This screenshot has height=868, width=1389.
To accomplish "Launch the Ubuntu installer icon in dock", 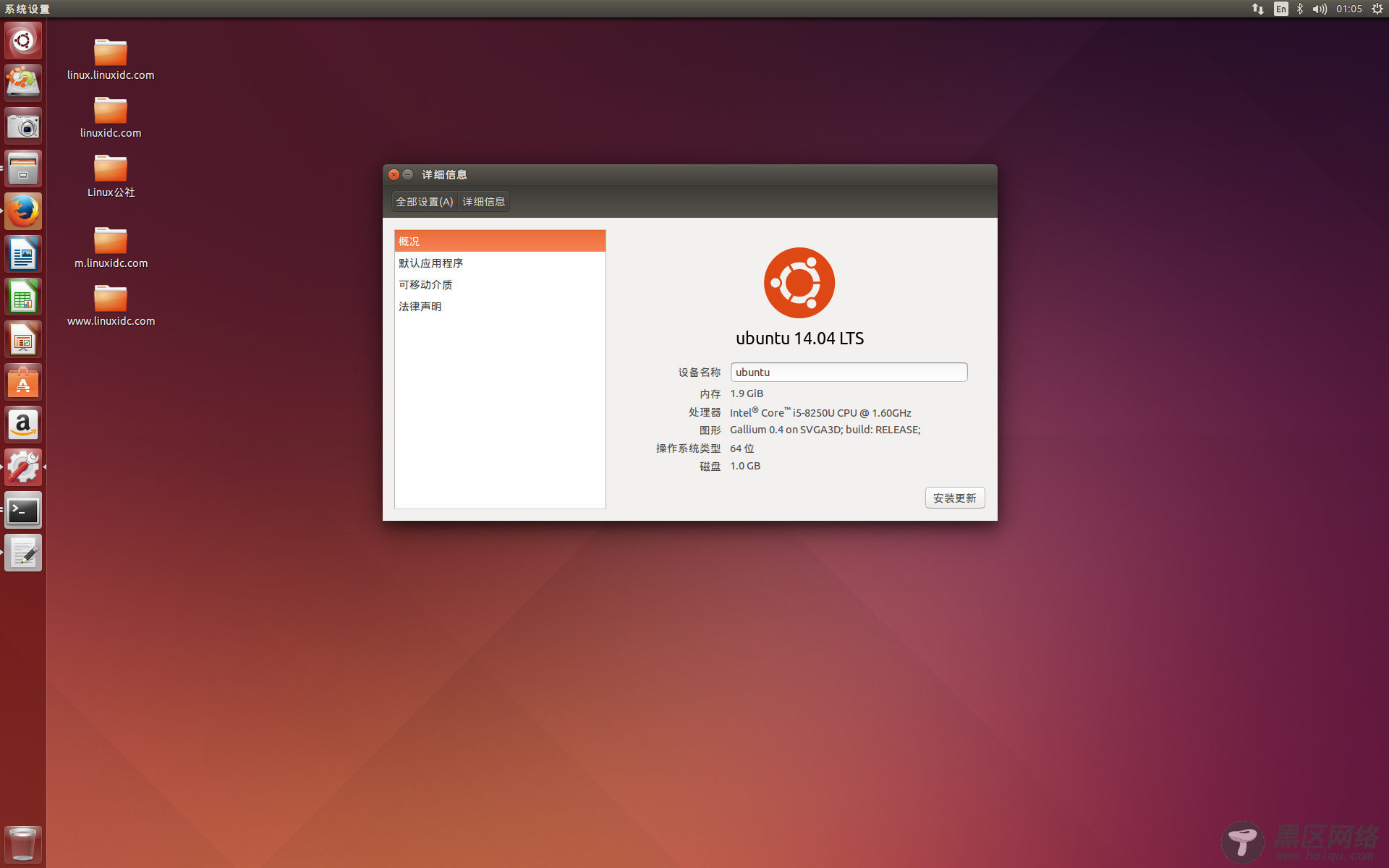I will (23, 83).
